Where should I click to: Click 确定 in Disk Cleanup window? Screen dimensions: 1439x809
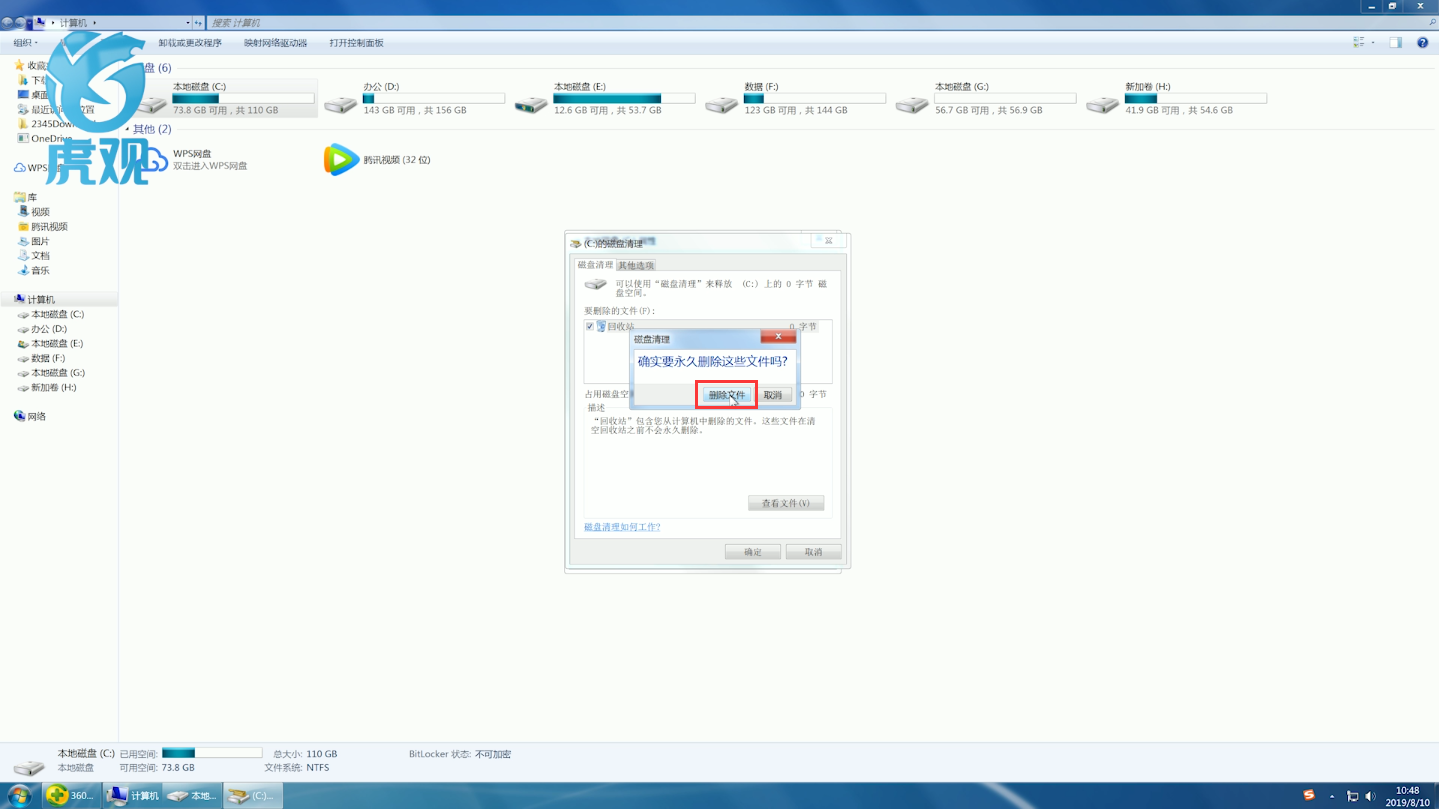753,552
